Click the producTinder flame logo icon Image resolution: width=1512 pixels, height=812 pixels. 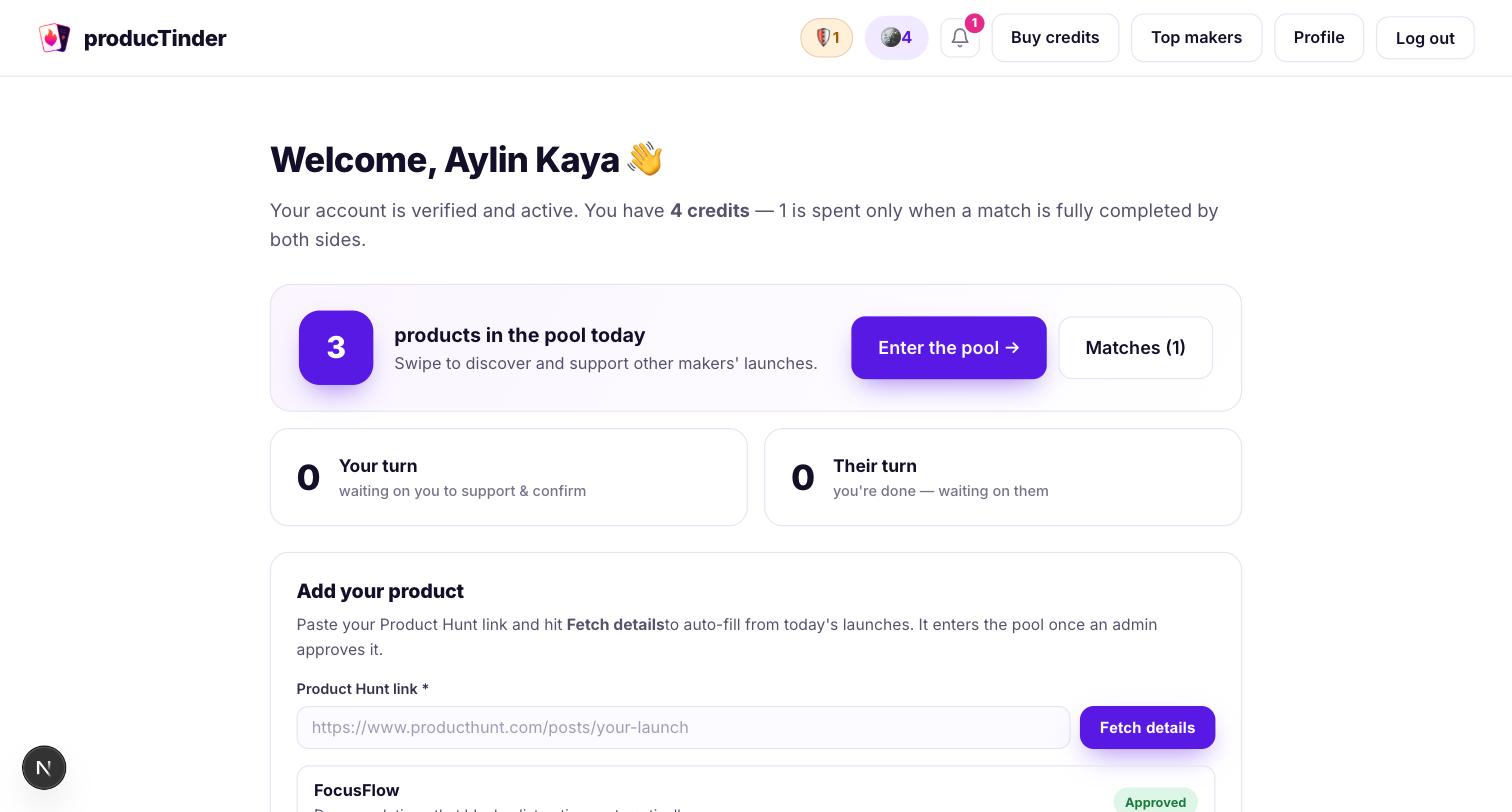pos(54,38)
